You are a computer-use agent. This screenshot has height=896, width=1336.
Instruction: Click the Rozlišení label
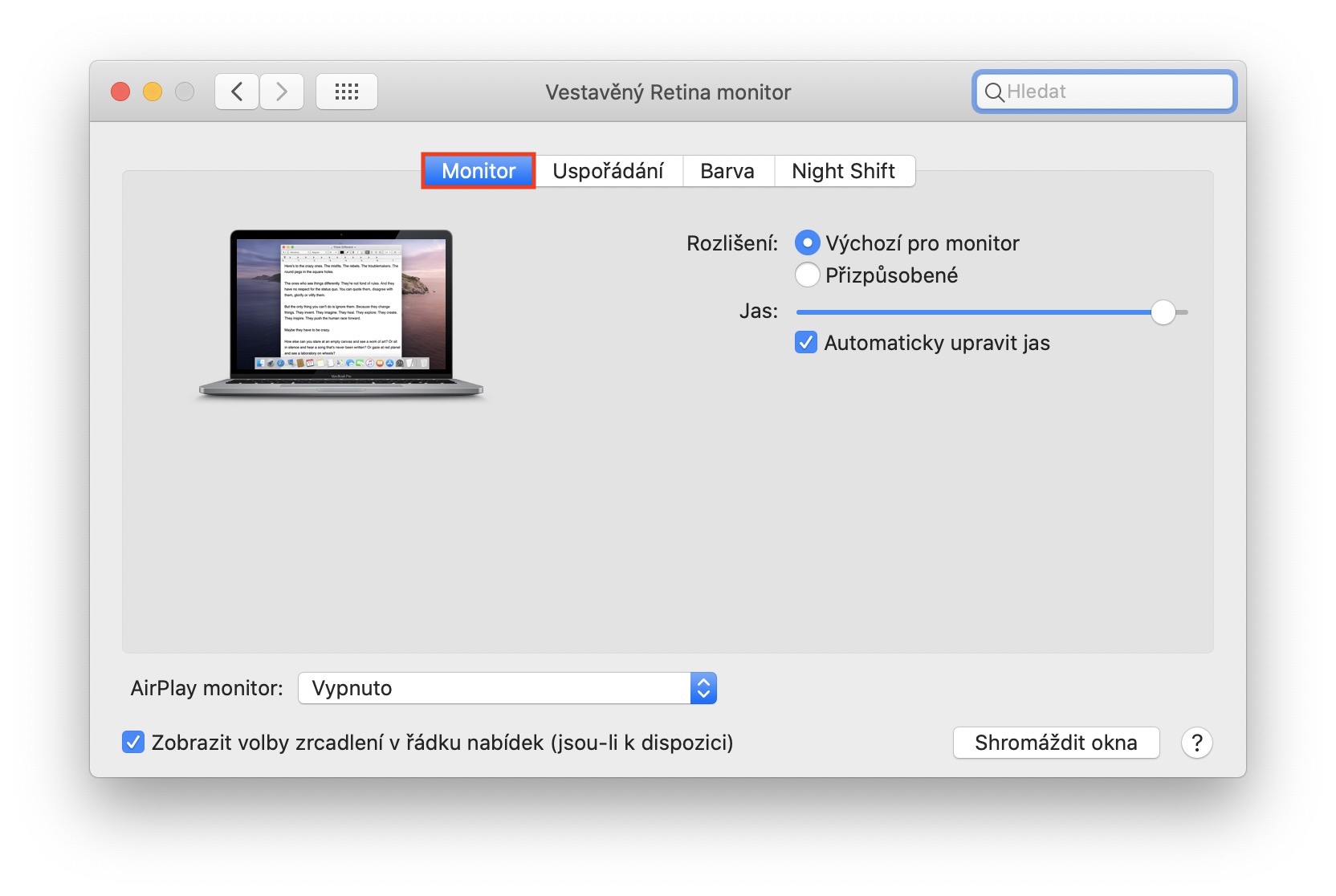(x=732, y=243)
